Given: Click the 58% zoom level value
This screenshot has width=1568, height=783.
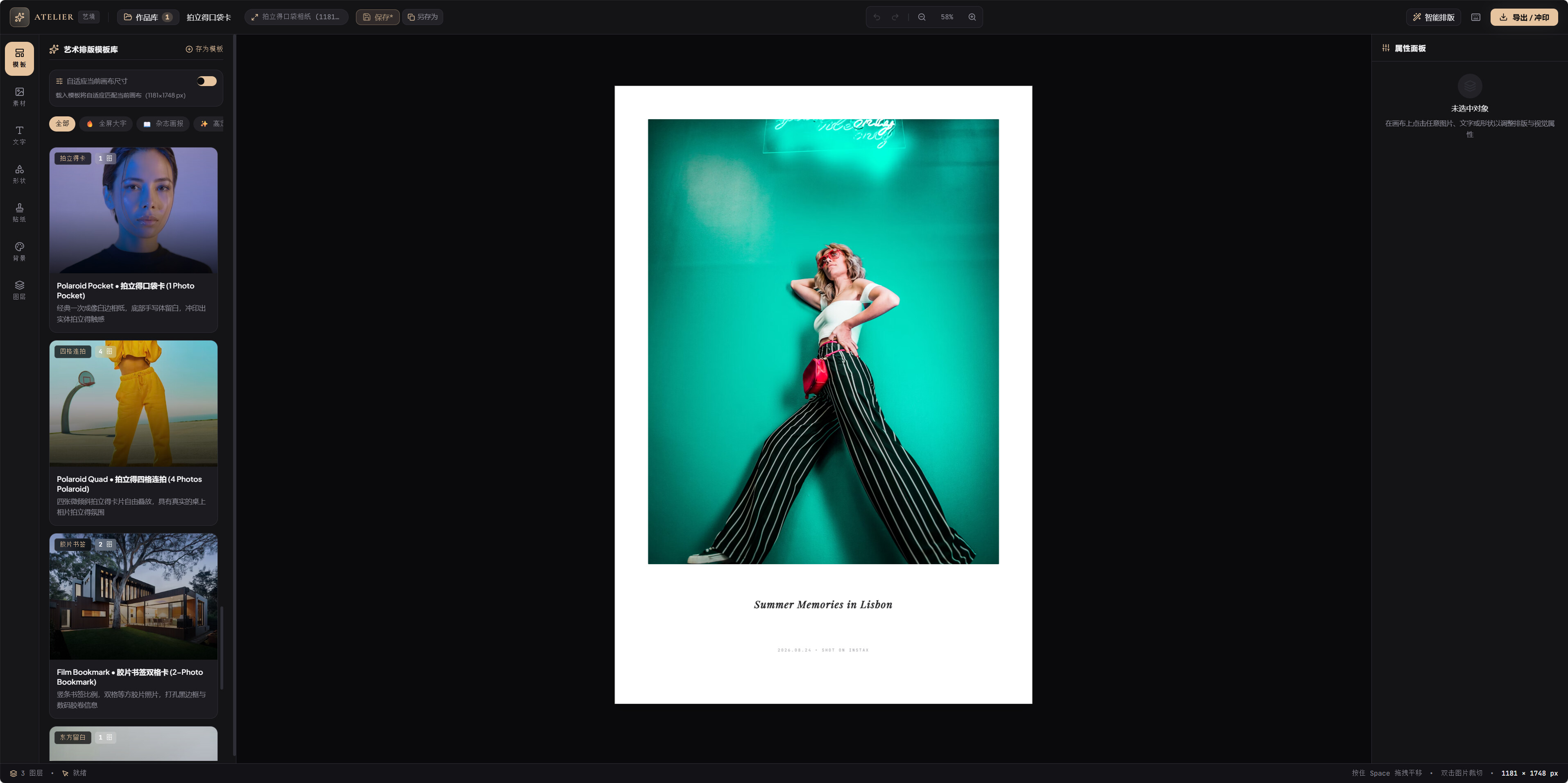Looking at the screenshot, I should click(x=947, y=17).
